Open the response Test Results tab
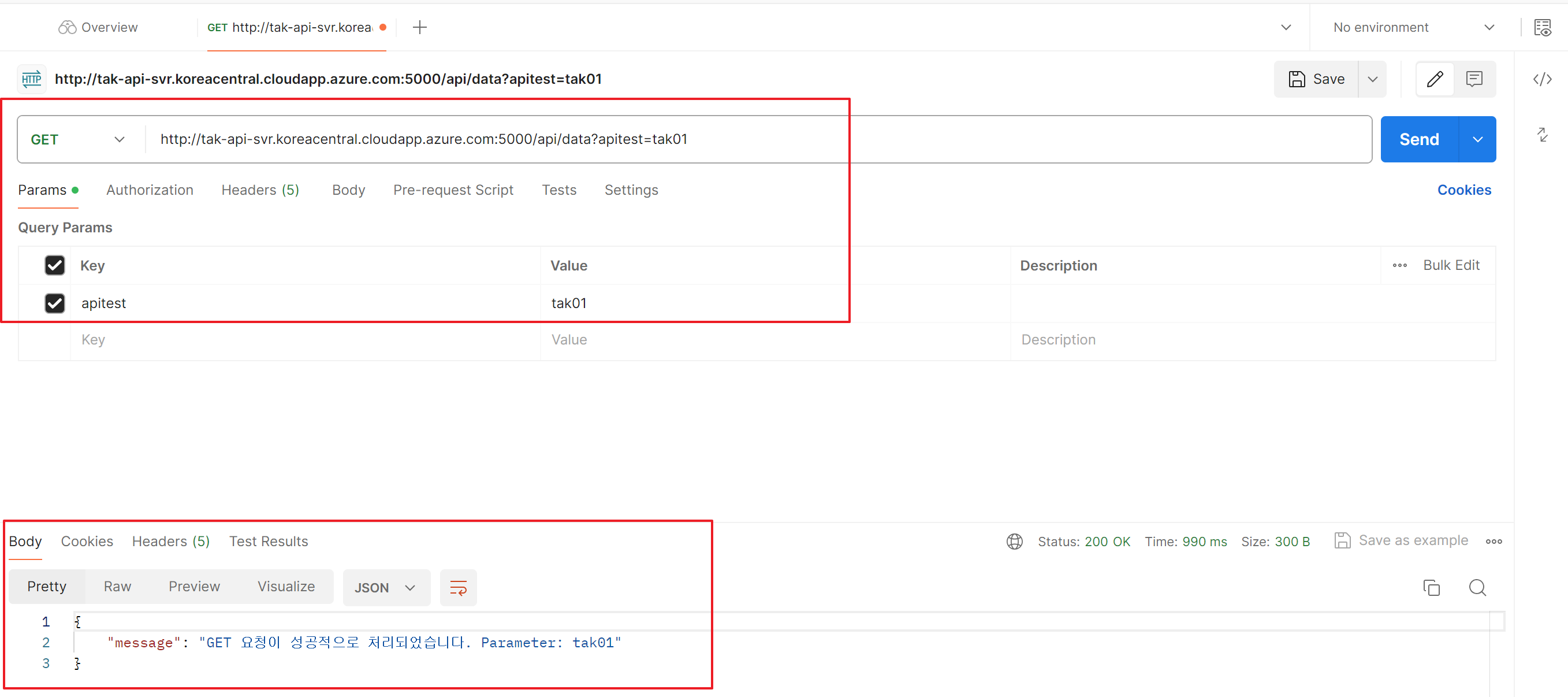 [269, 541]
